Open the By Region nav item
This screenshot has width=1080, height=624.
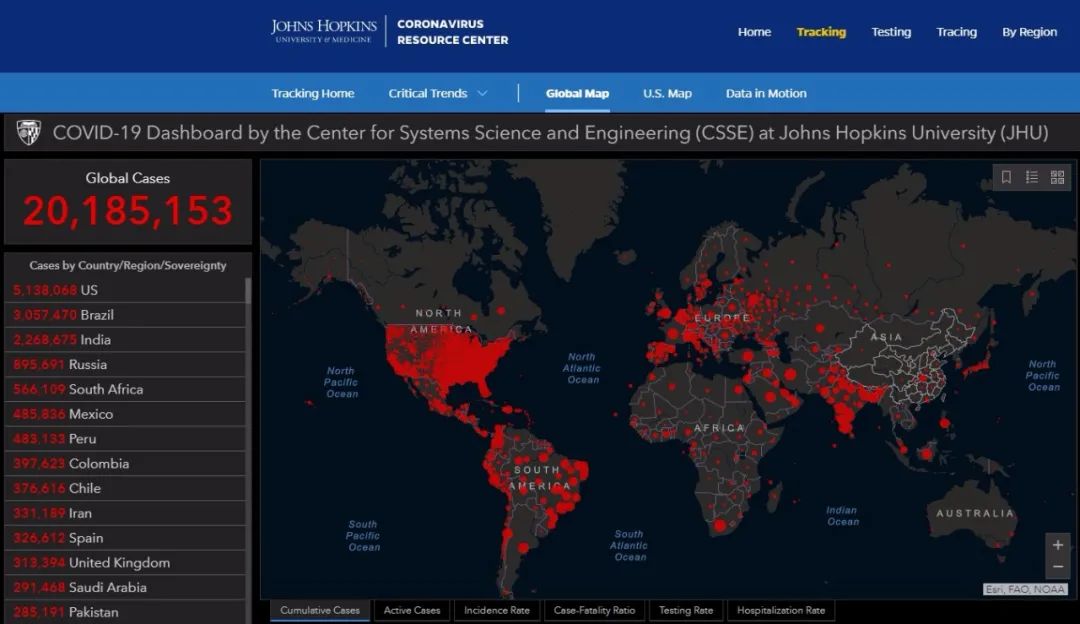[1030, 32]
